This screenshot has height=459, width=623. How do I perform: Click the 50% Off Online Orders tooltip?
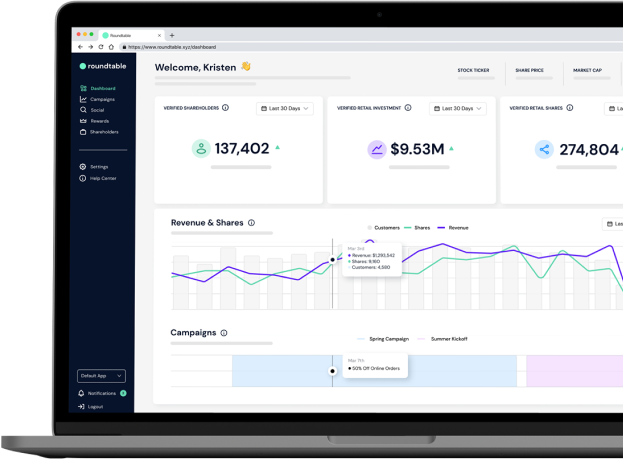click(x=375, y=365)
